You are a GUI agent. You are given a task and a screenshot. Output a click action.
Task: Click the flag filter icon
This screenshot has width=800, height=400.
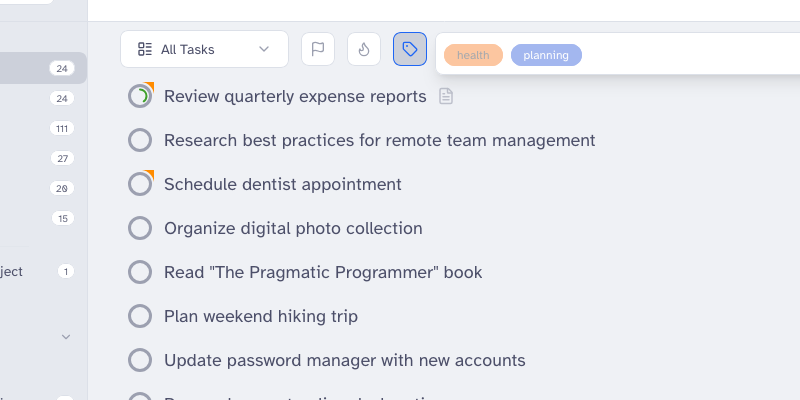[x=318, y=49]
